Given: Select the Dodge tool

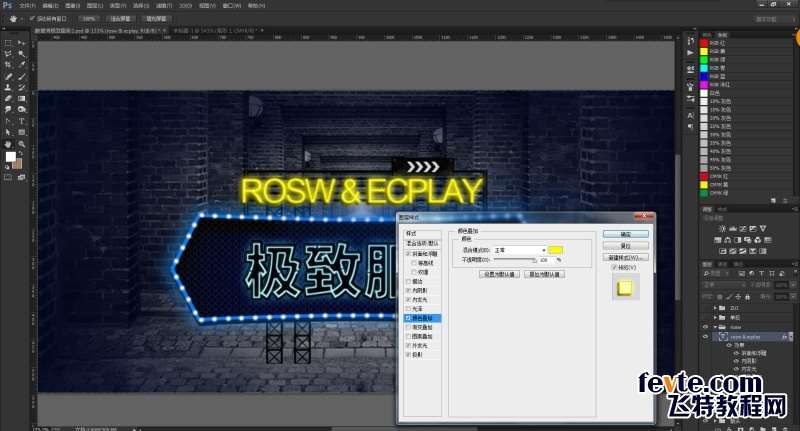Looking at the screenshot, I should click(x=21, y=109).
